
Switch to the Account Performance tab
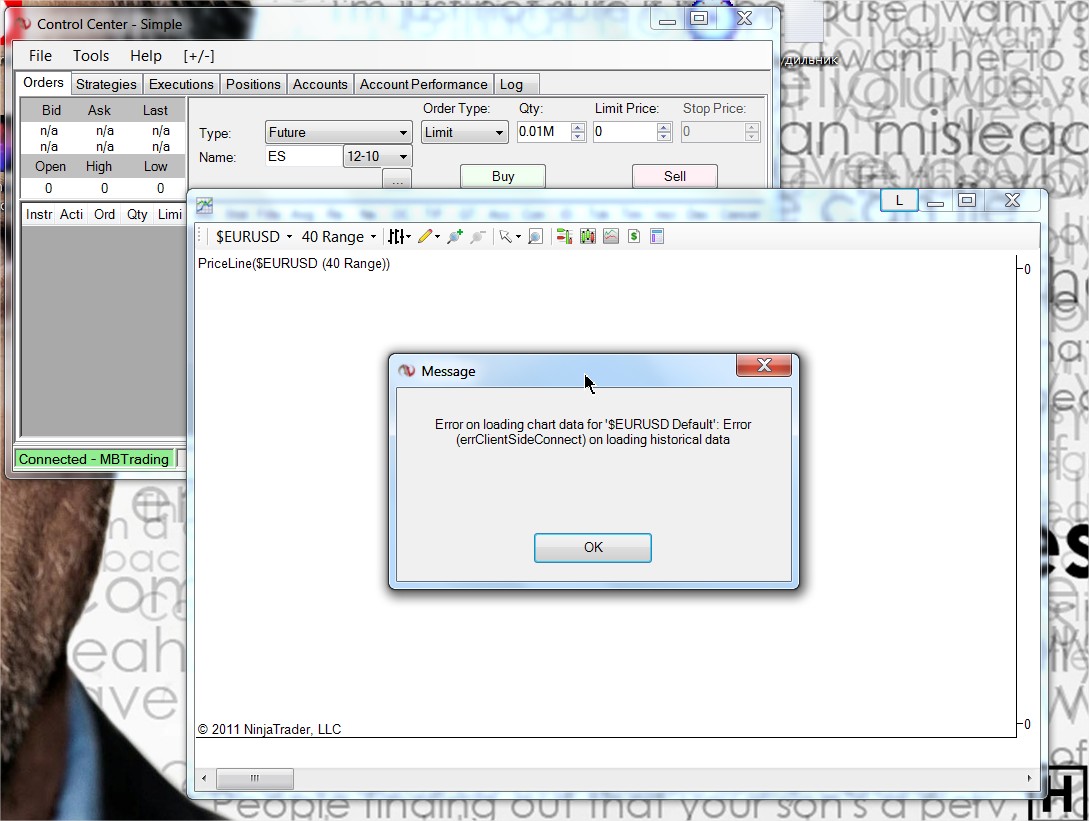click(x=424, y=84)
